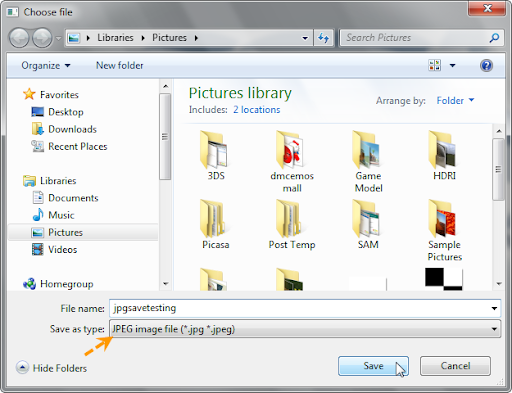Click the library icon in the address bar
The image size is (512, 393).
(74, 38)
